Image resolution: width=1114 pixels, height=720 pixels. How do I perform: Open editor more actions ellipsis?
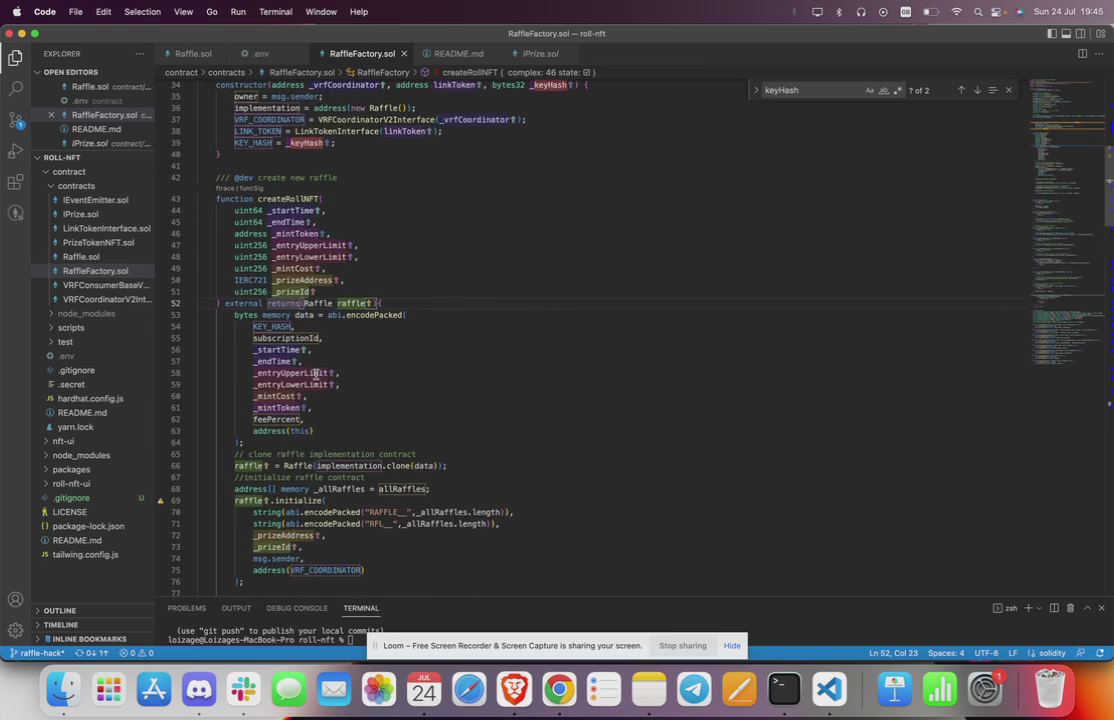pyautogui.click(x=1099, y=54)
